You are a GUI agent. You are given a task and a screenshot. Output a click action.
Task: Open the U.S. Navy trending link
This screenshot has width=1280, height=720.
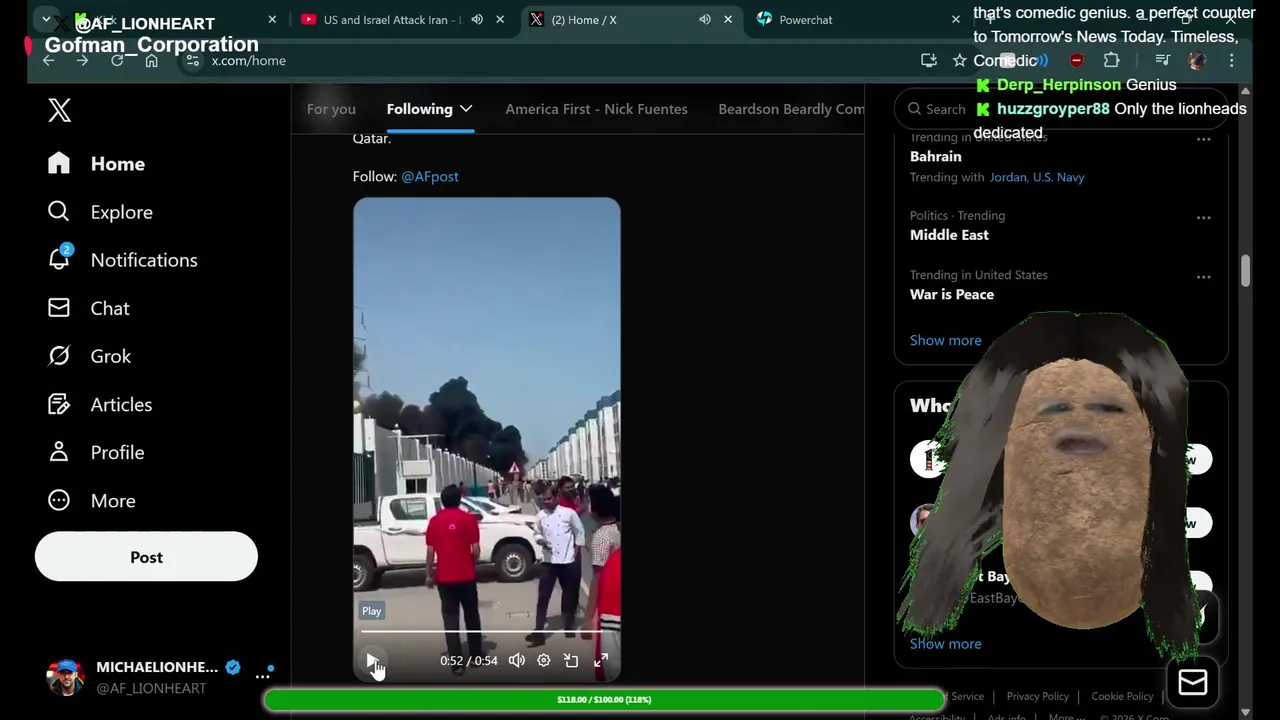tap(1058, 177)
